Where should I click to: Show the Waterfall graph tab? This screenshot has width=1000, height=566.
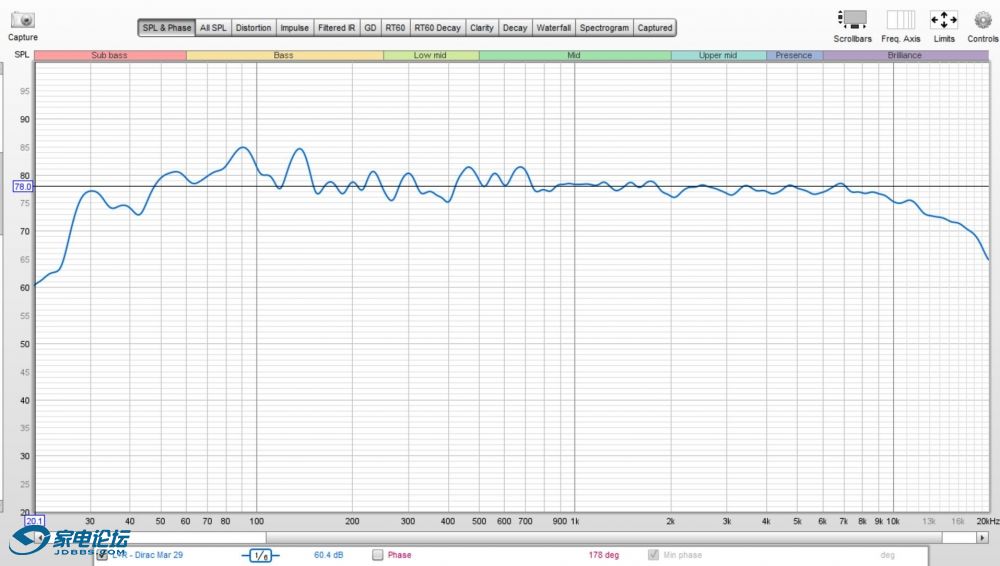[553, 28]
